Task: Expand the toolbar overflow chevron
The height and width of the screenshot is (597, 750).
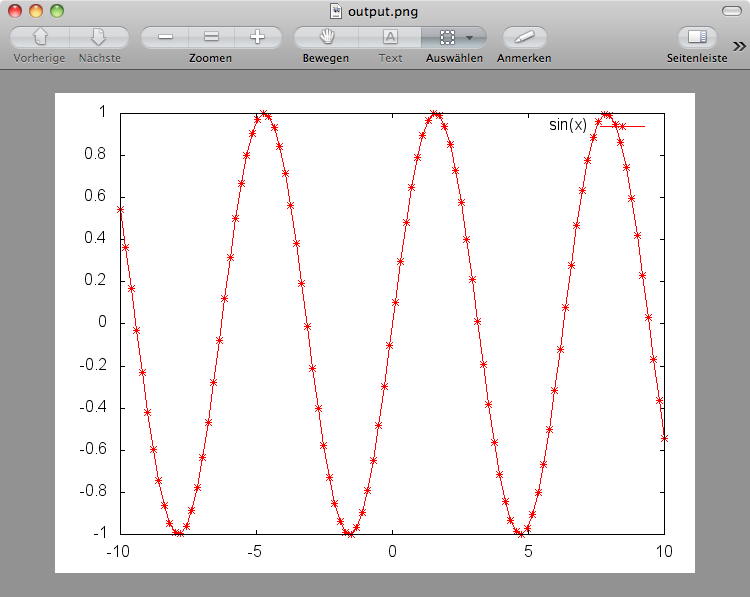Action: (738, 45)
